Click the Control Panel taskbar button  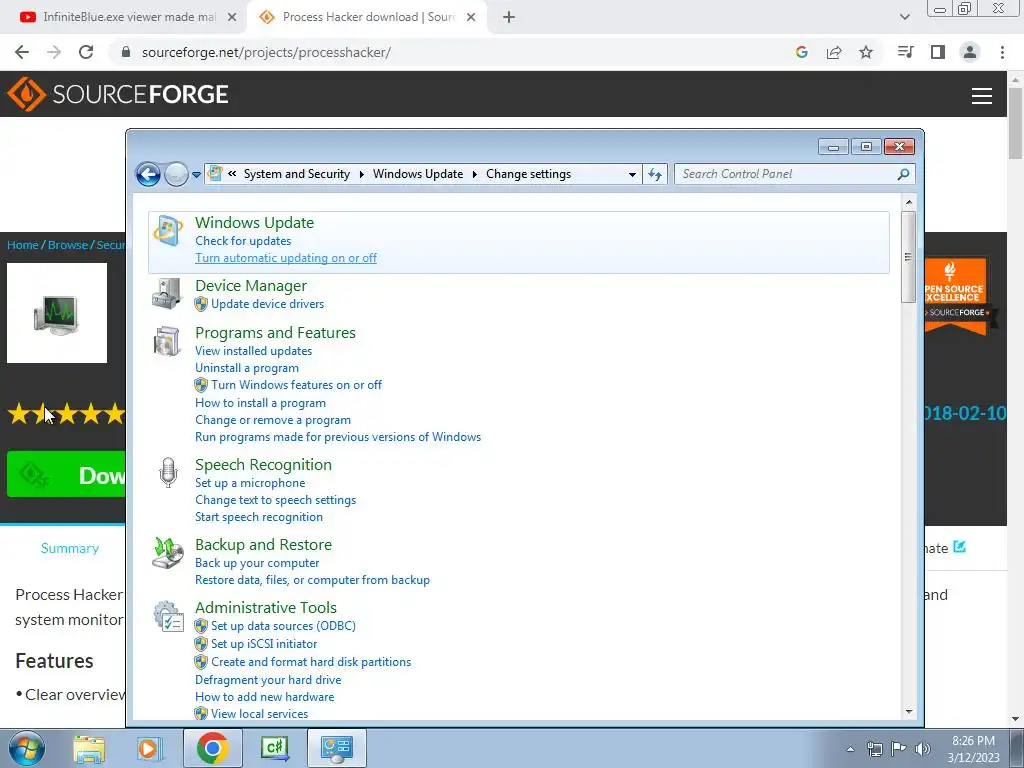[x=337, y=748]
